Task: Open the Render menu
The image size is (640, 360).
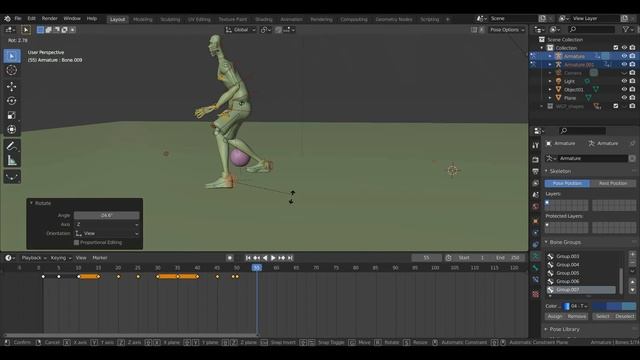Action: (x=50, y=19)
